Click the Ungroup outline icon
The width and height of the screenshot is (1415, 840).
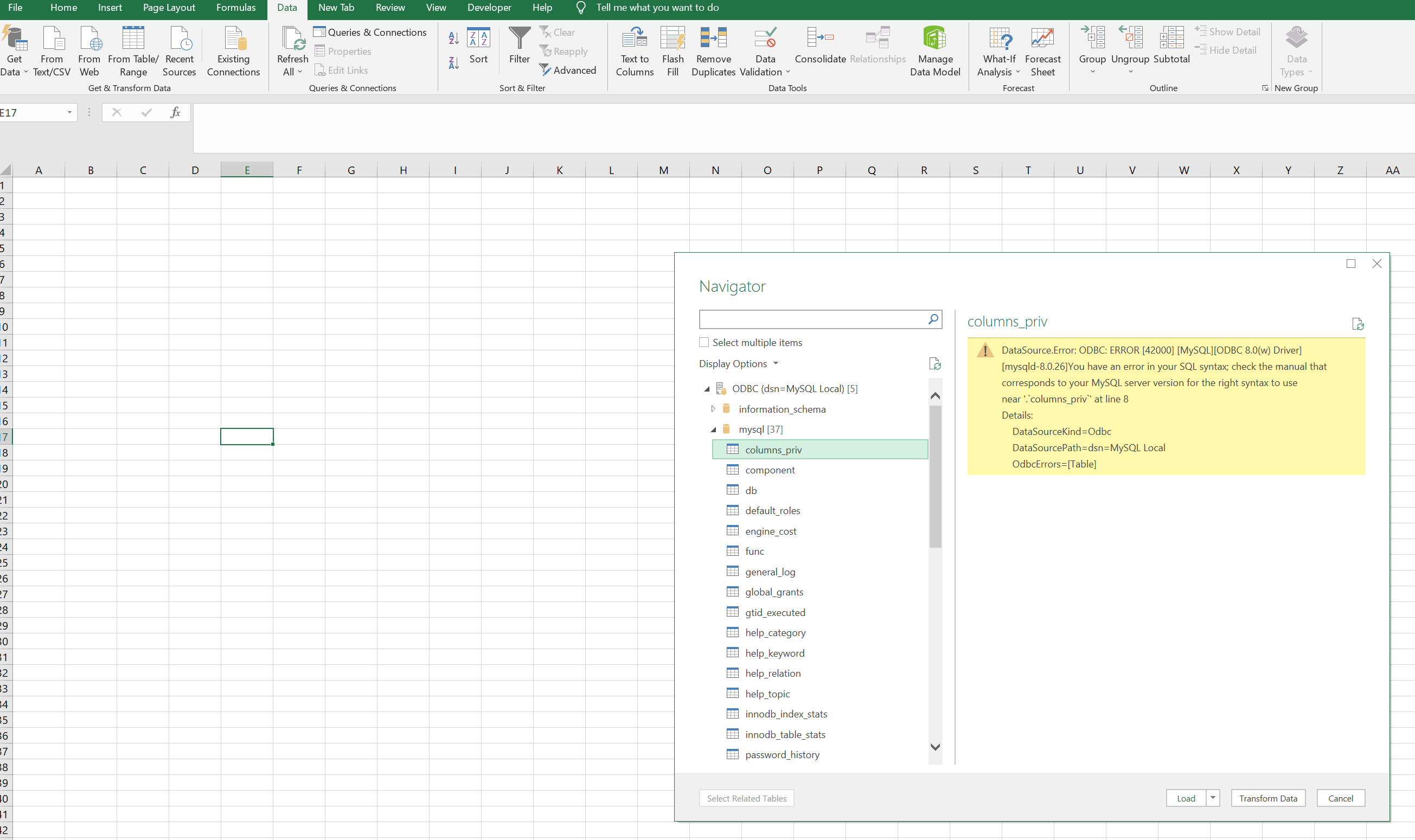click(x=1130, y=39)
